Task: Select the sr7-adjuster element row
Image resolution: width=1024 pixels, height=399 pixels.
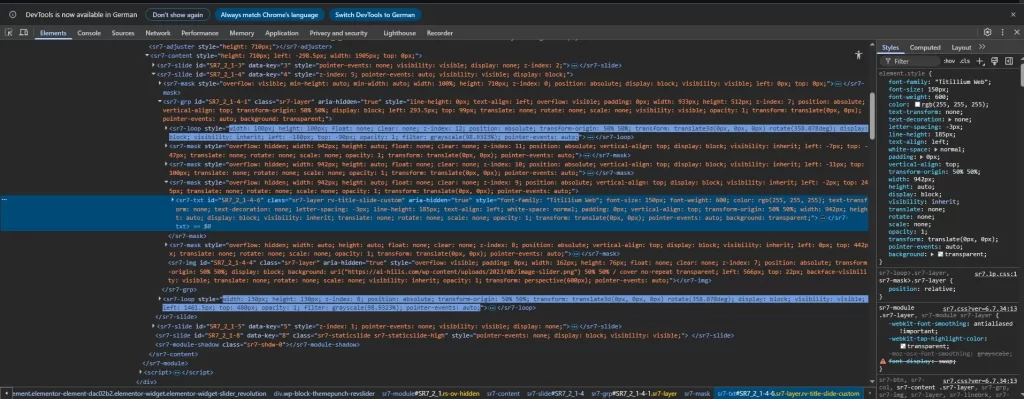Action: click(x=240, y=47)
